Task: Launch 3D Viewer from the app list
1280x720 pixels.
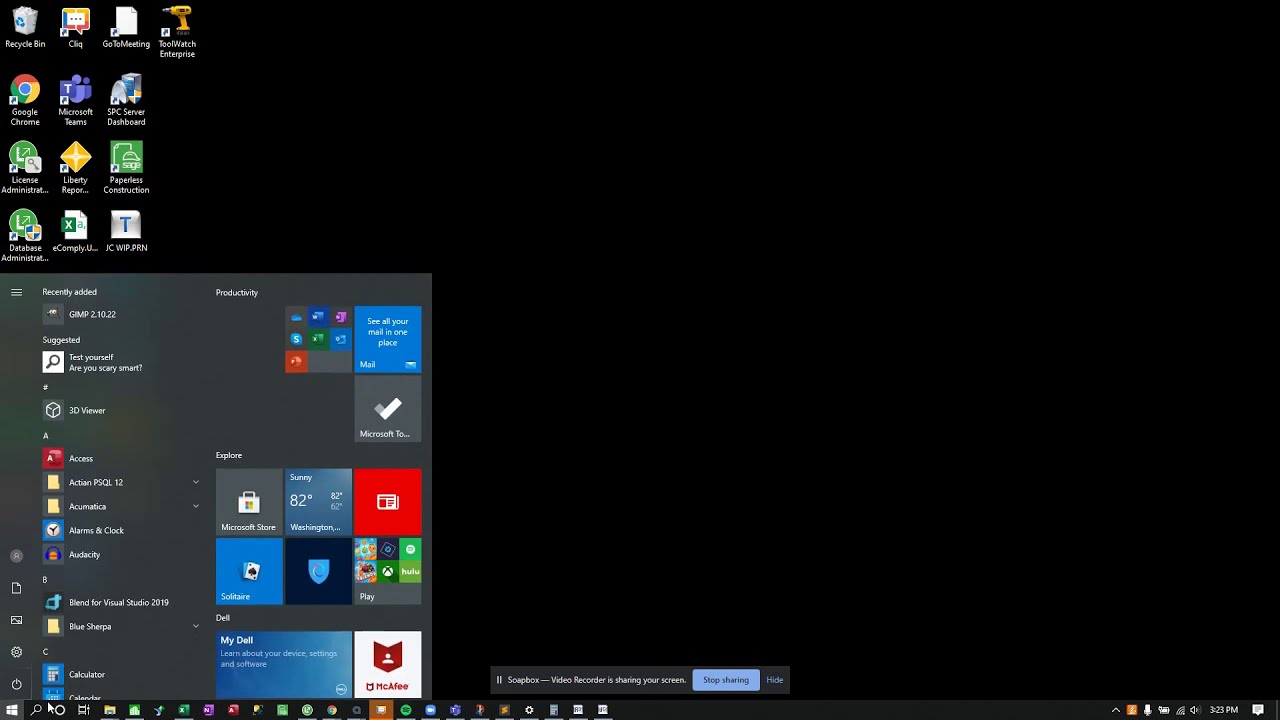Action: click(x=121, y=410)
